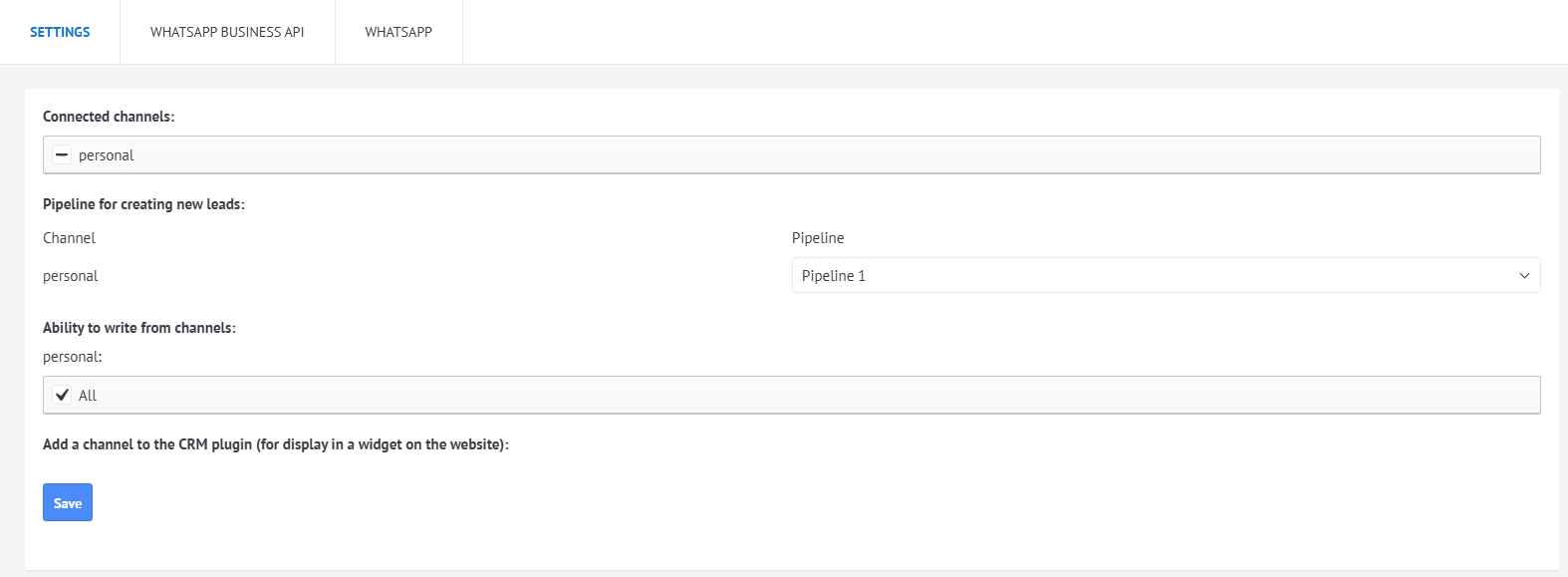Click empty area of the All option row
1568x577 pixels.
797,395
